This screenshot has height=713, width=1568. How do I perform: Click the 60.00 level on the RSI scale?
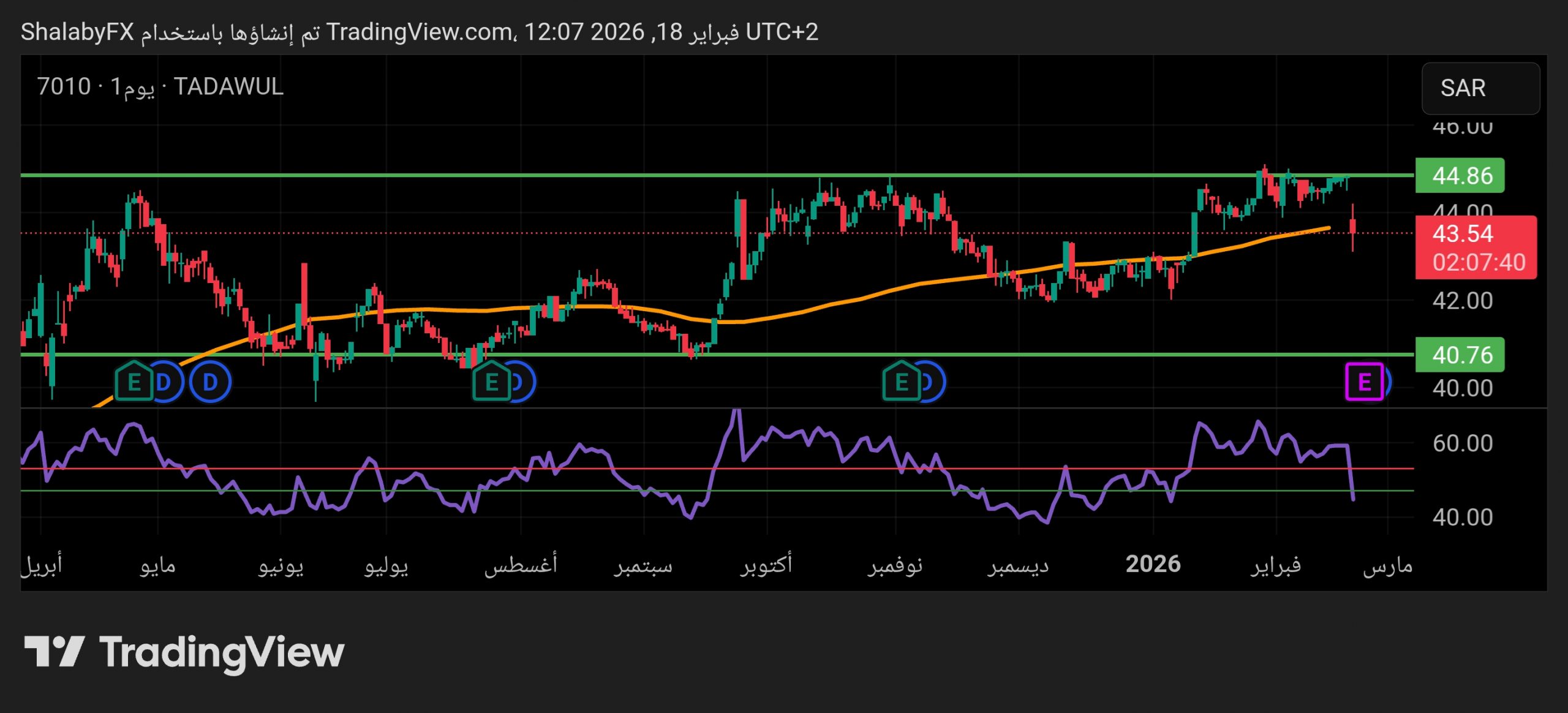[1463, 443]
